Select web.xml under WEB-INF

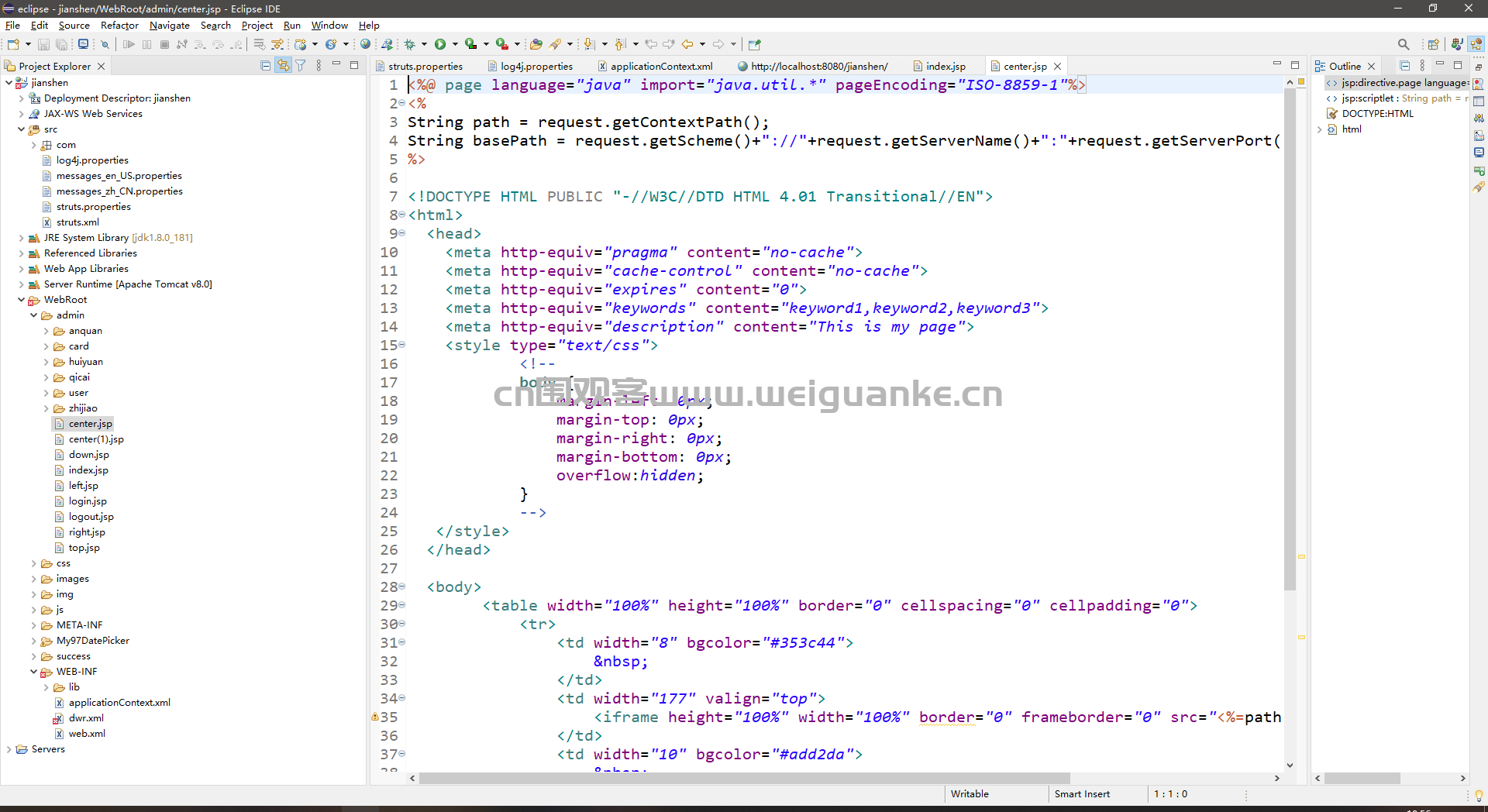[x=87, y=734]
